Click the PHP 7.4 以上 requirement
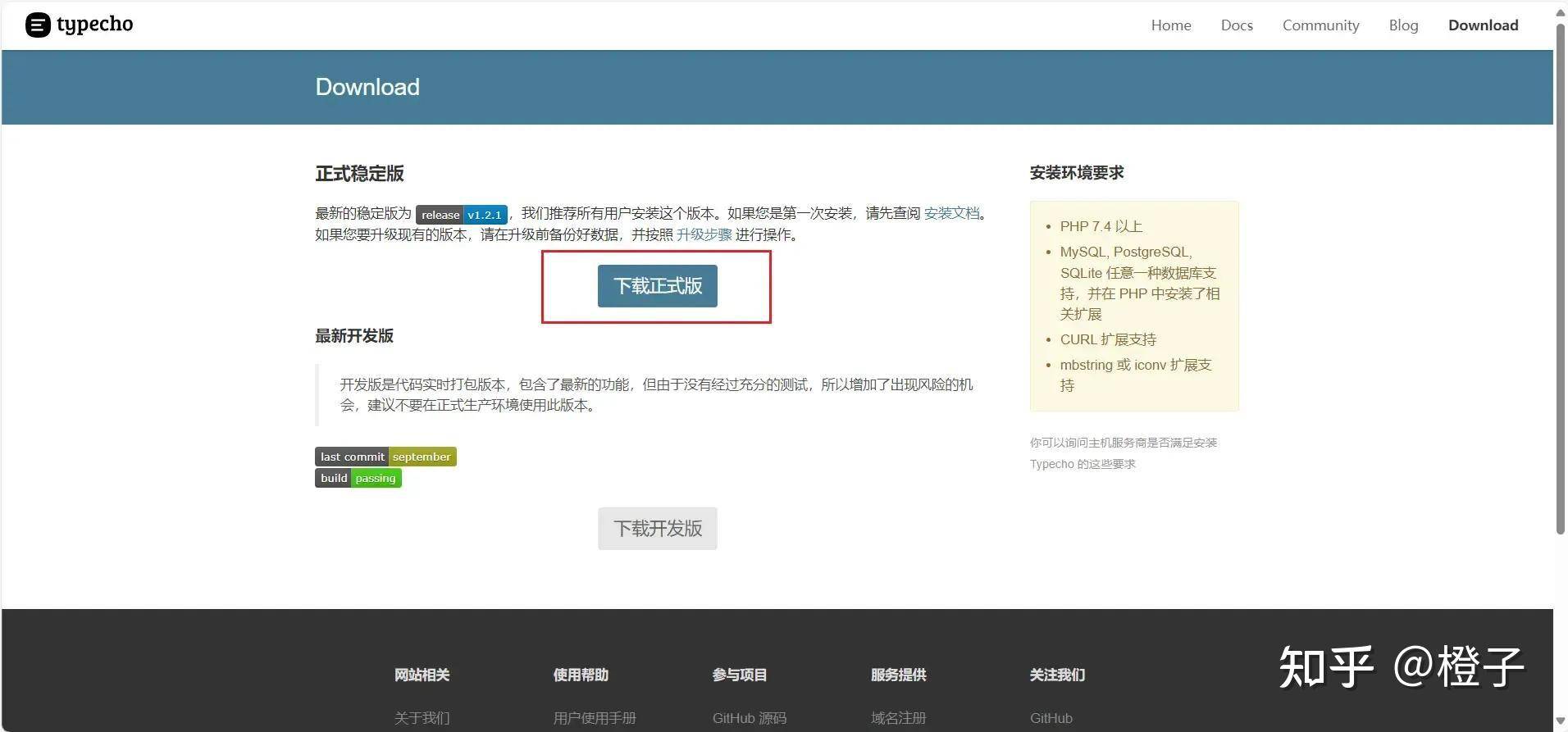 coord(1101,226)
